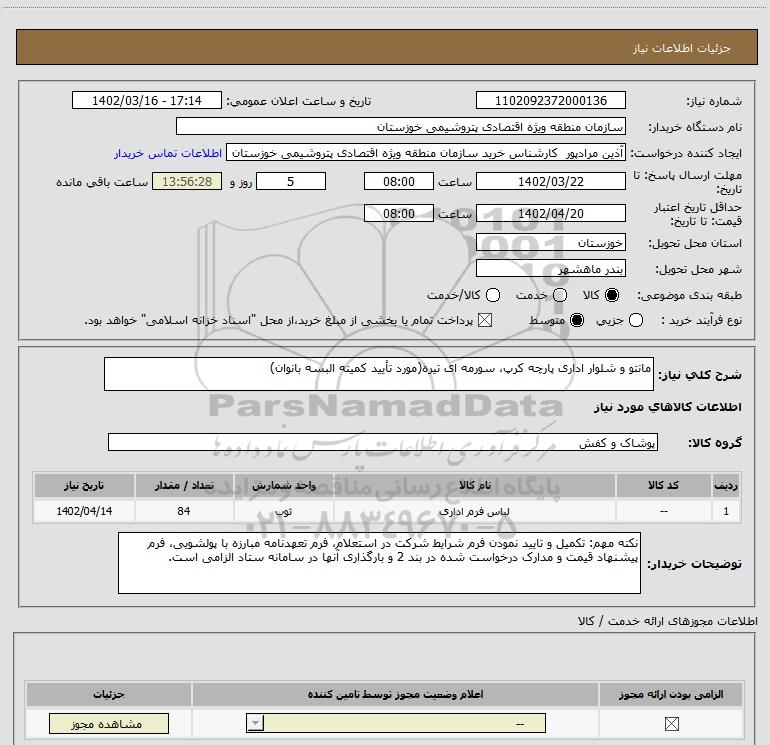Select the خدمت radio button
This screenshot has width=770, height=745.
[559, 295]
